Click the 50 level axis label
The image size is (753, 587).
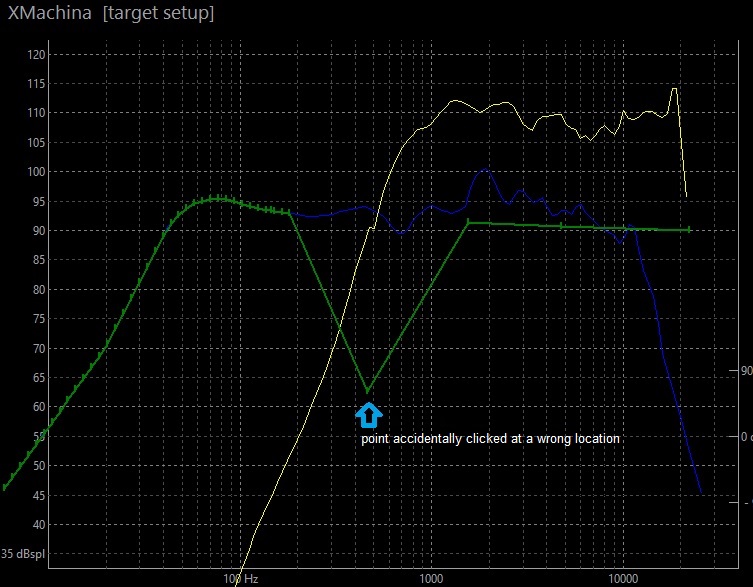(x=38, y=465)
